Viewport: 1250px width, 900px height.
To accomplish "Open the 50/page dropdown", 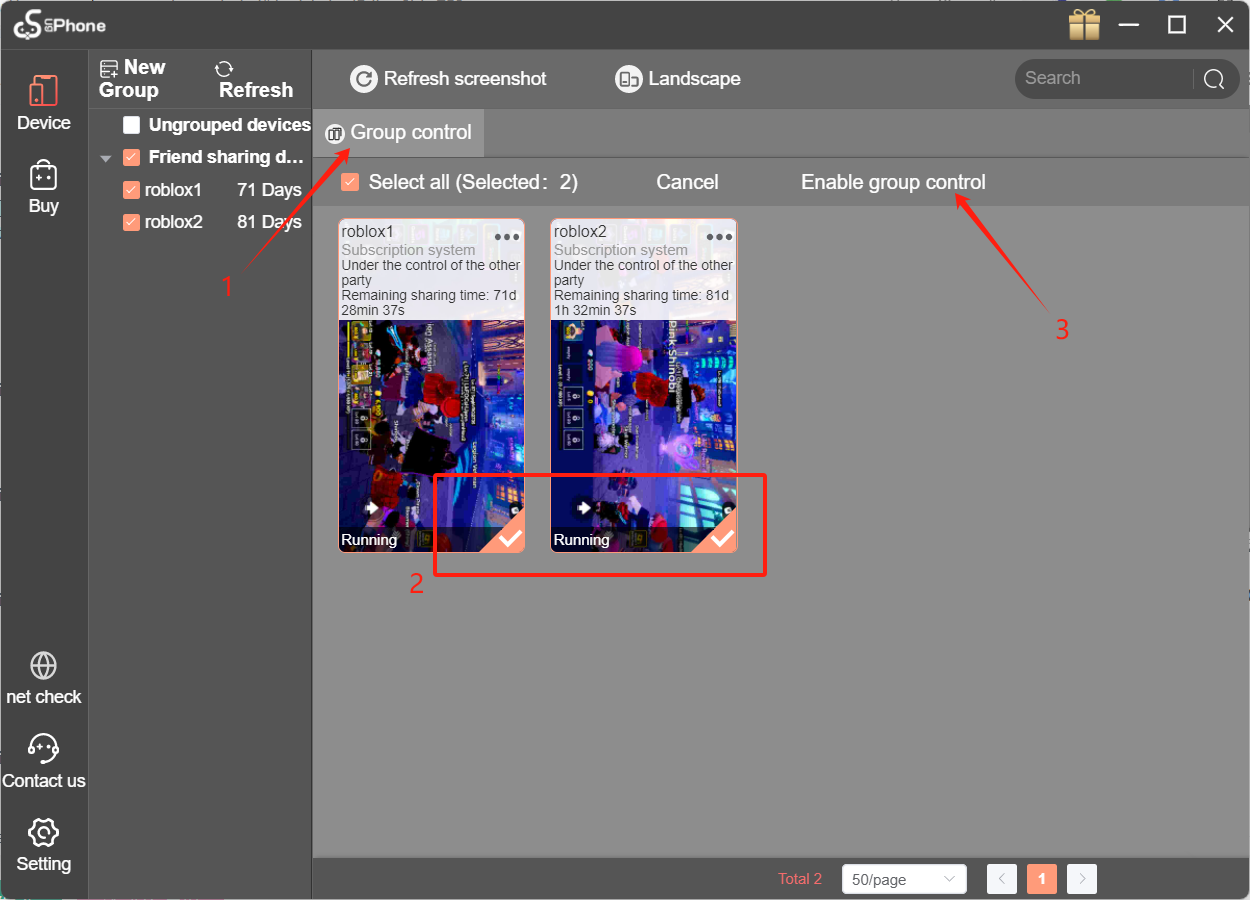I will tap(904, 879).
